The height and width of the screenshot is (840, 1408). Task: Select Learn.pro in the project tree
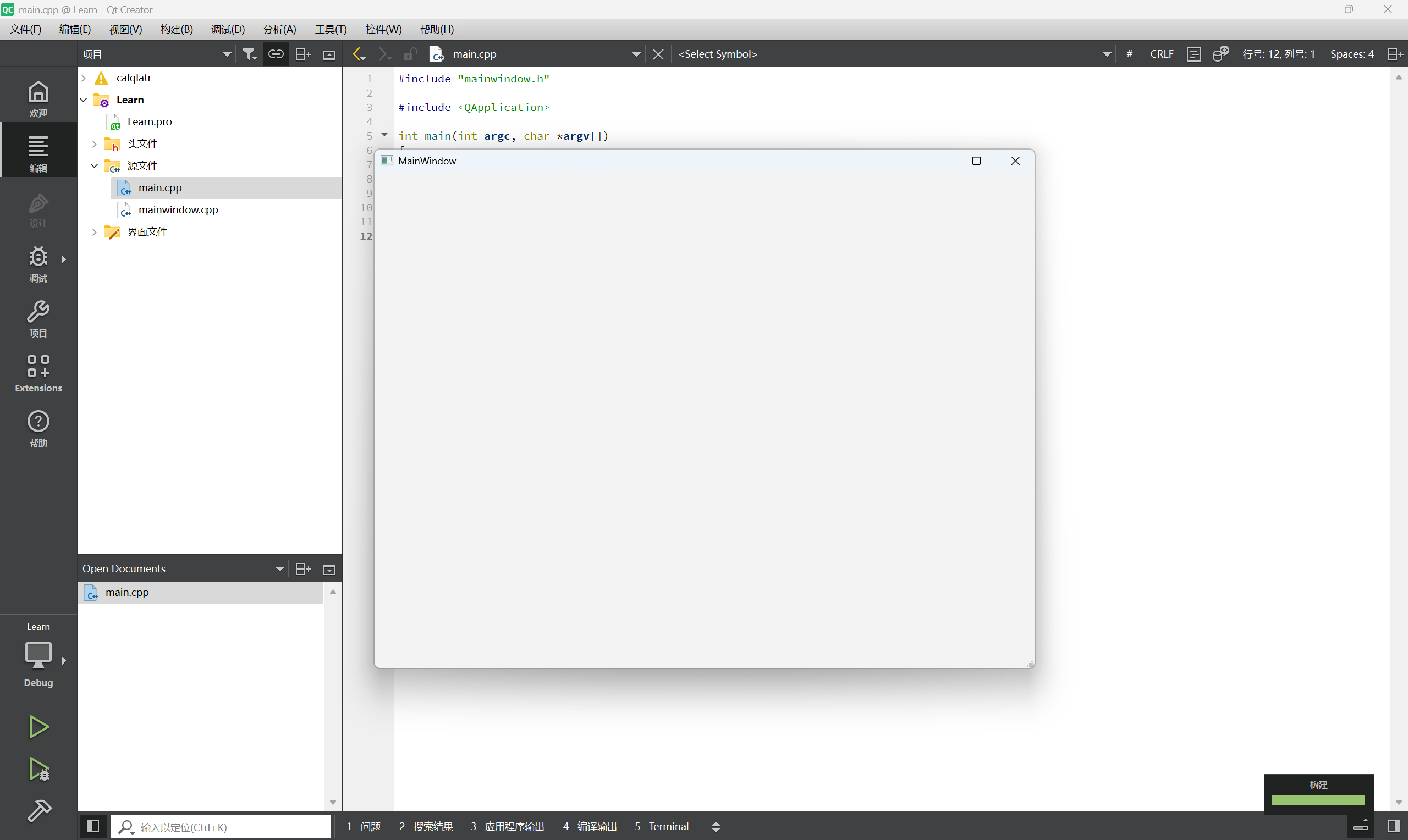150,121
